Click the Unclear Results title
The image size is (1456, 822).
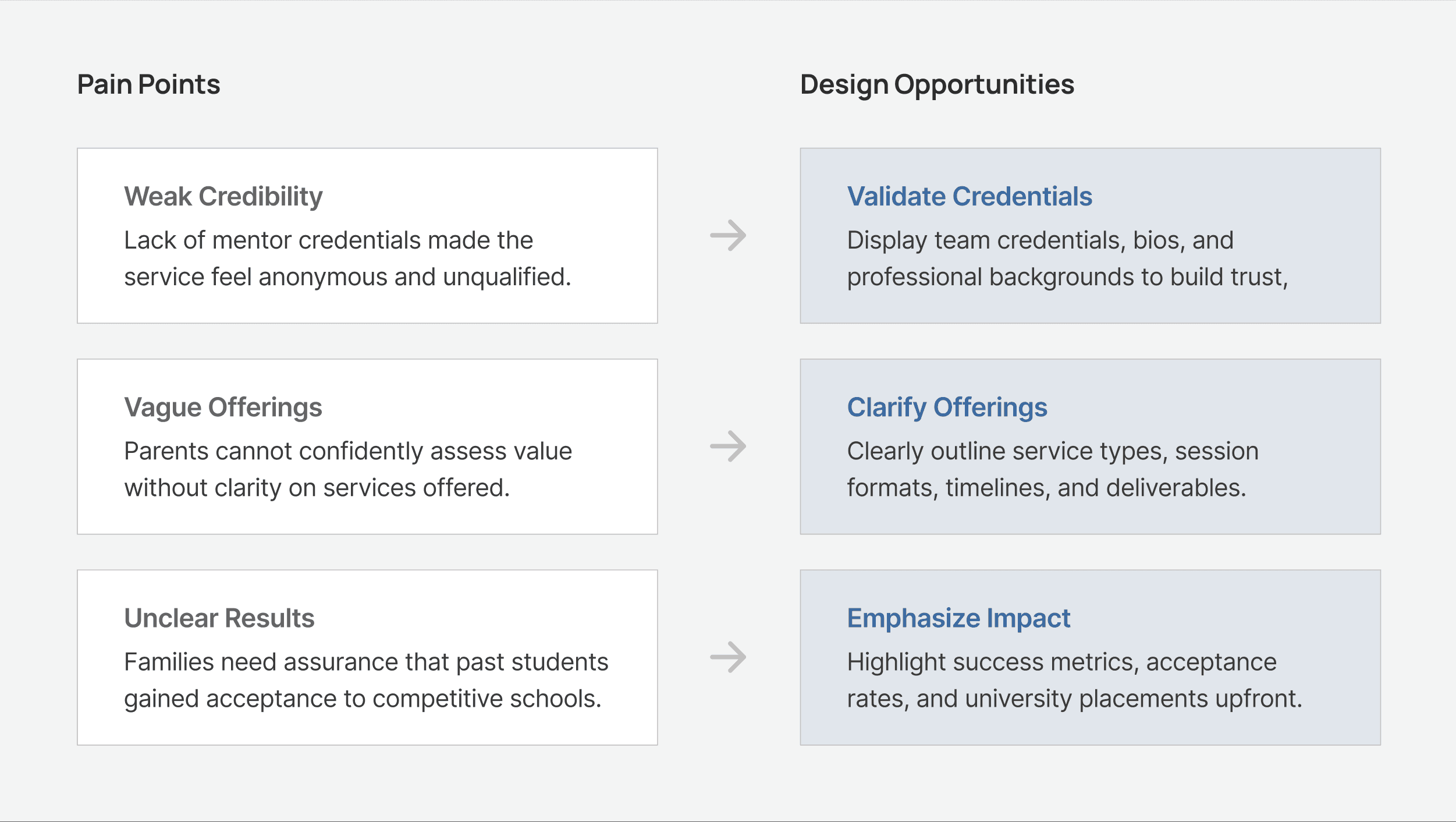tap(219, 618)
